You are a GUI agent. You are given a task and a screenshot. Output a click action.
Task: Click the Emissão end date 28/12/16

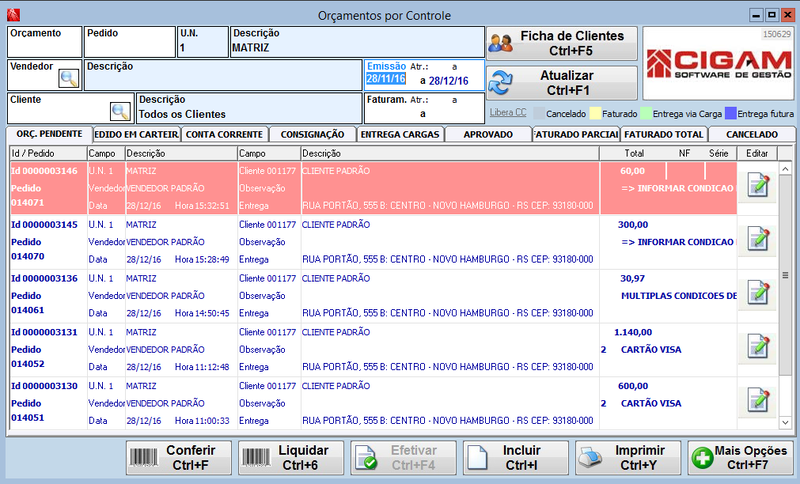(x=448, y=81)
